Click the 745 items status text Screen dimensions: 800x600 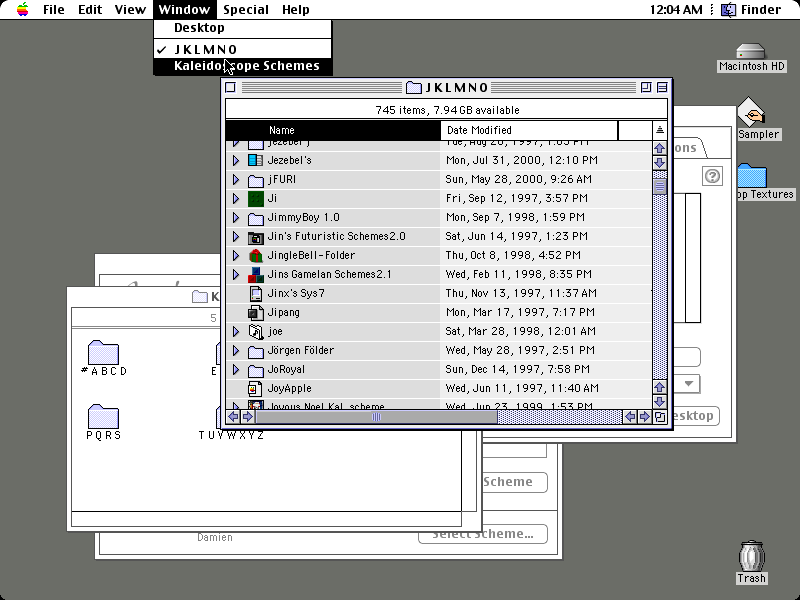(x=447, y=110)
